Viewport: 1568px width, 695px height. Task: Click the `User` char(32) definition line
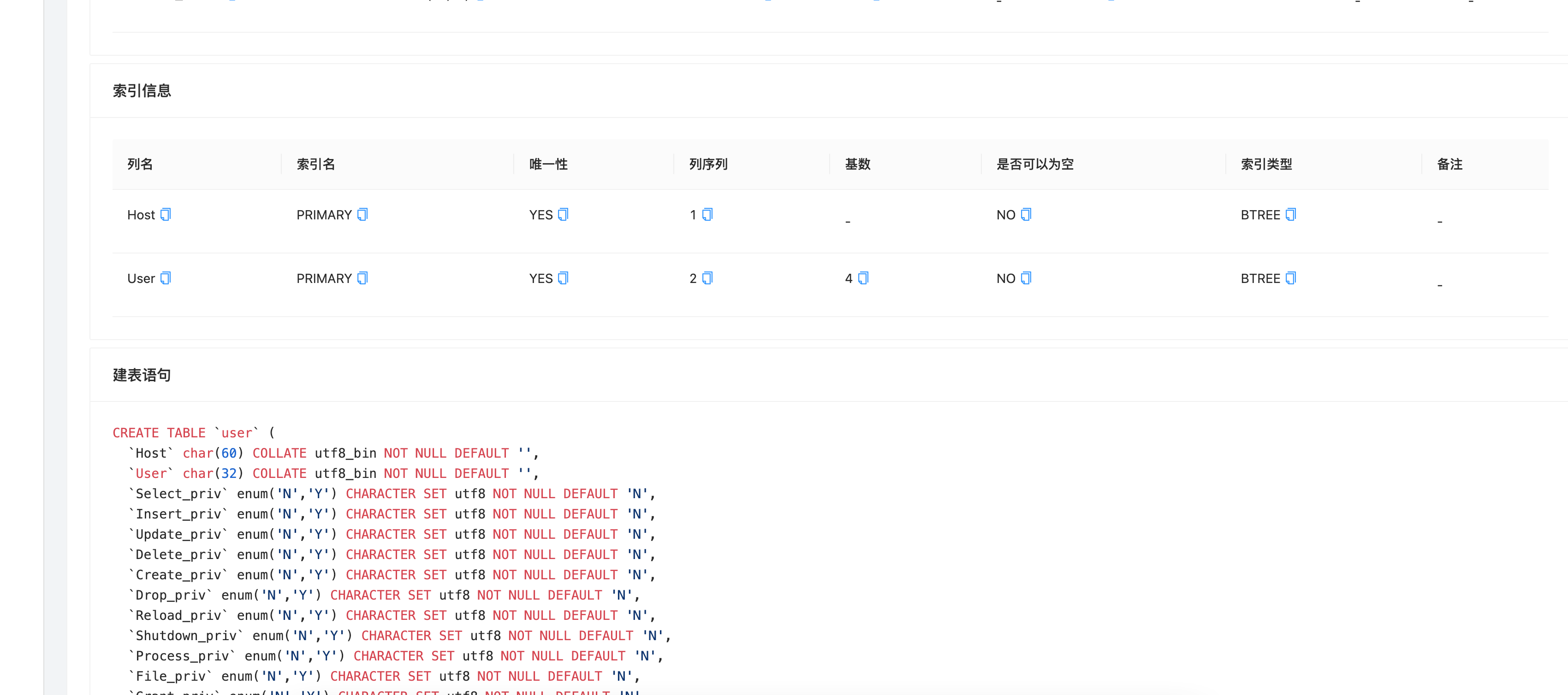(x=333, y=473)
